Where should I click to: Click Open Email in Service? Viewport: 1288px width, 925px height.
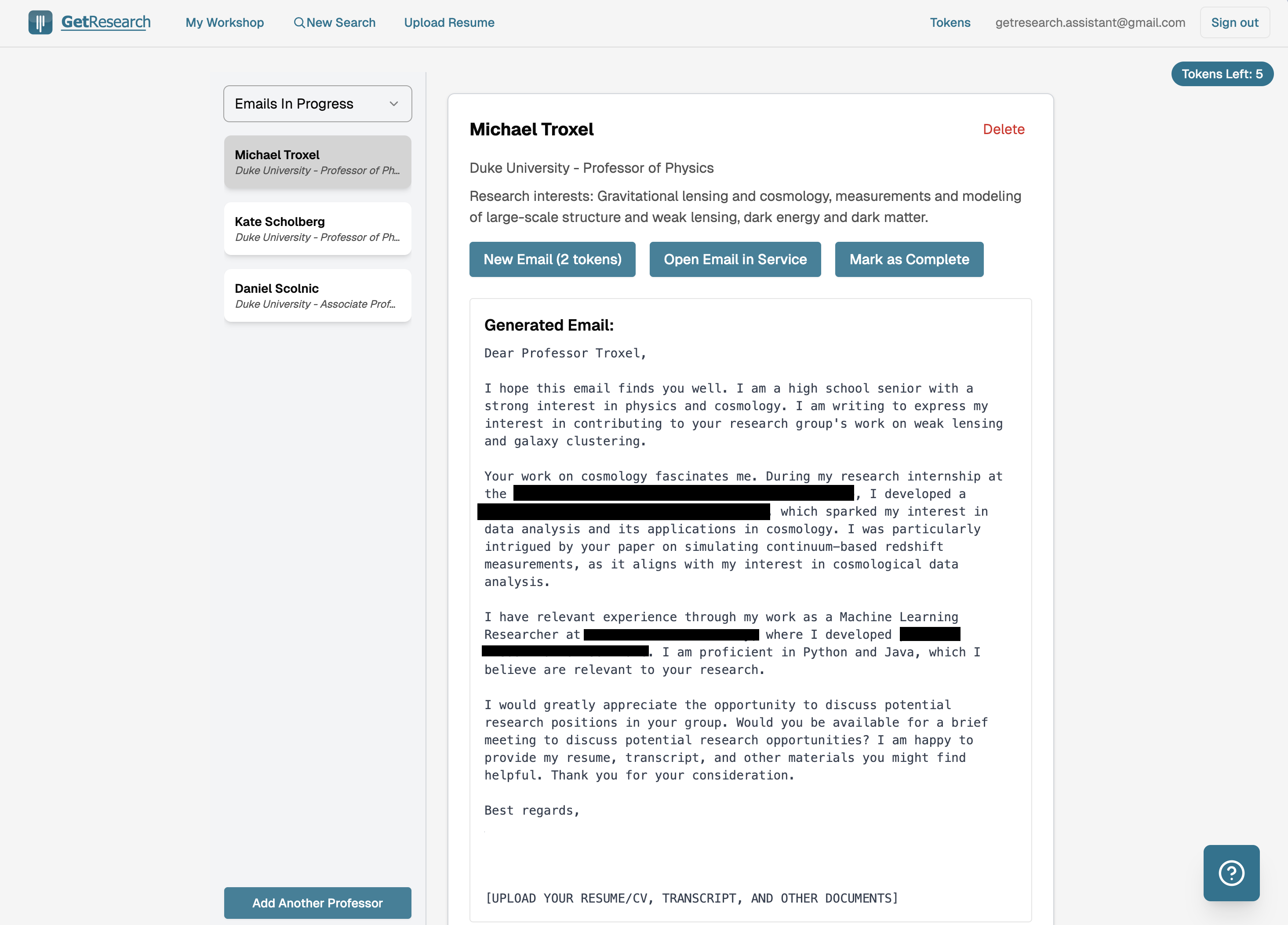tap(735, 259)
